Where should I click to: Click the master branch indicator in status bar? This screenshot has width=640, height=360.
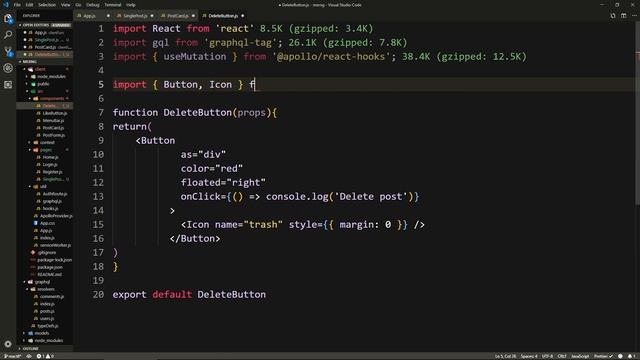pyautogui.click(x=12, y=356)
